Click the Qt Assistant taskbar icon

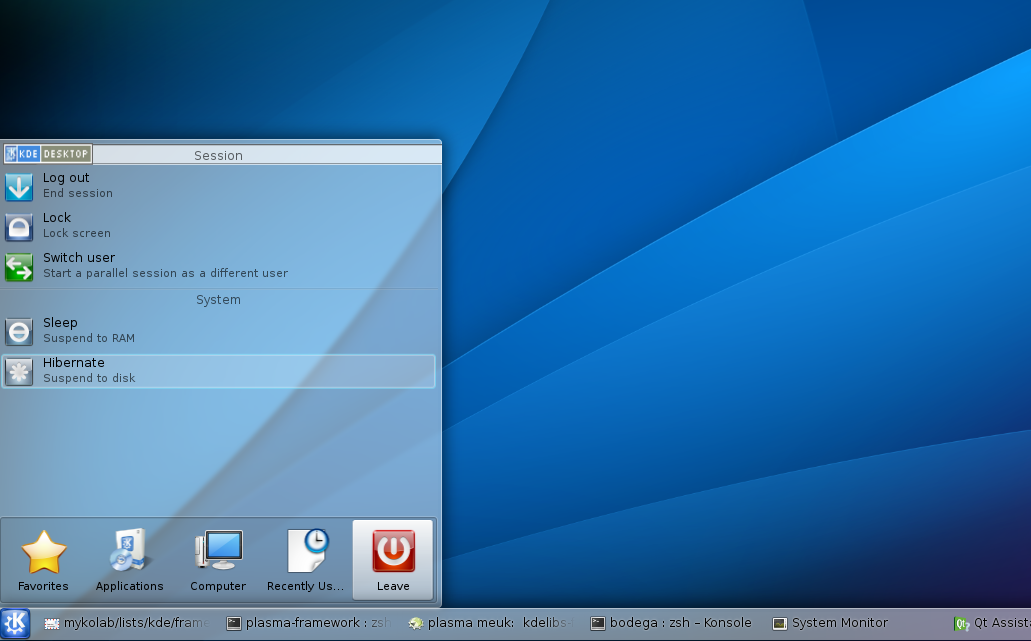[x=962, y=624]
